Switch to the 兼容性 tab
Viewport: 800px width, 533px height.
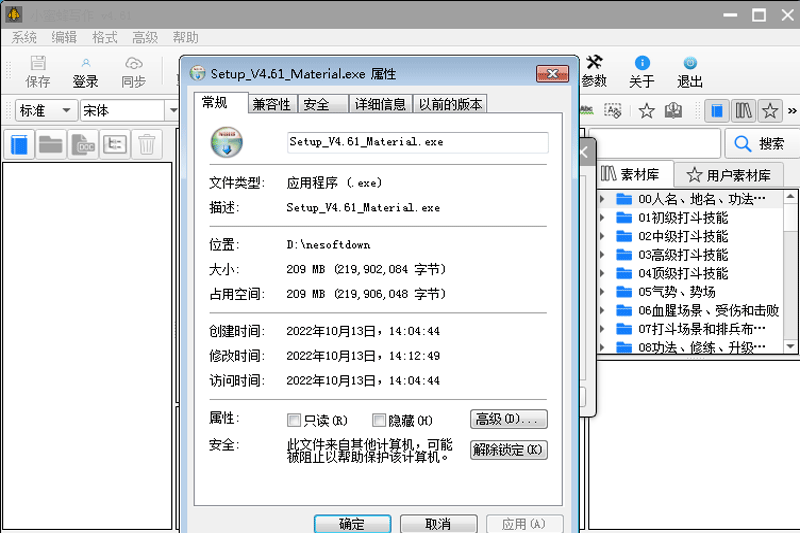(x=272, y=105)
